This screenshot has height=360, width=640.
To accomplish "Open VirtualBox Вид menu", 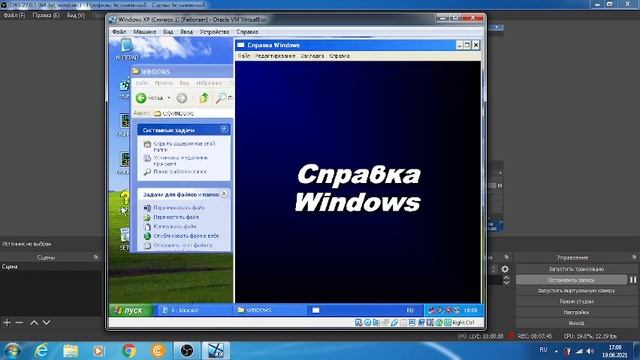I will (168, 31).
